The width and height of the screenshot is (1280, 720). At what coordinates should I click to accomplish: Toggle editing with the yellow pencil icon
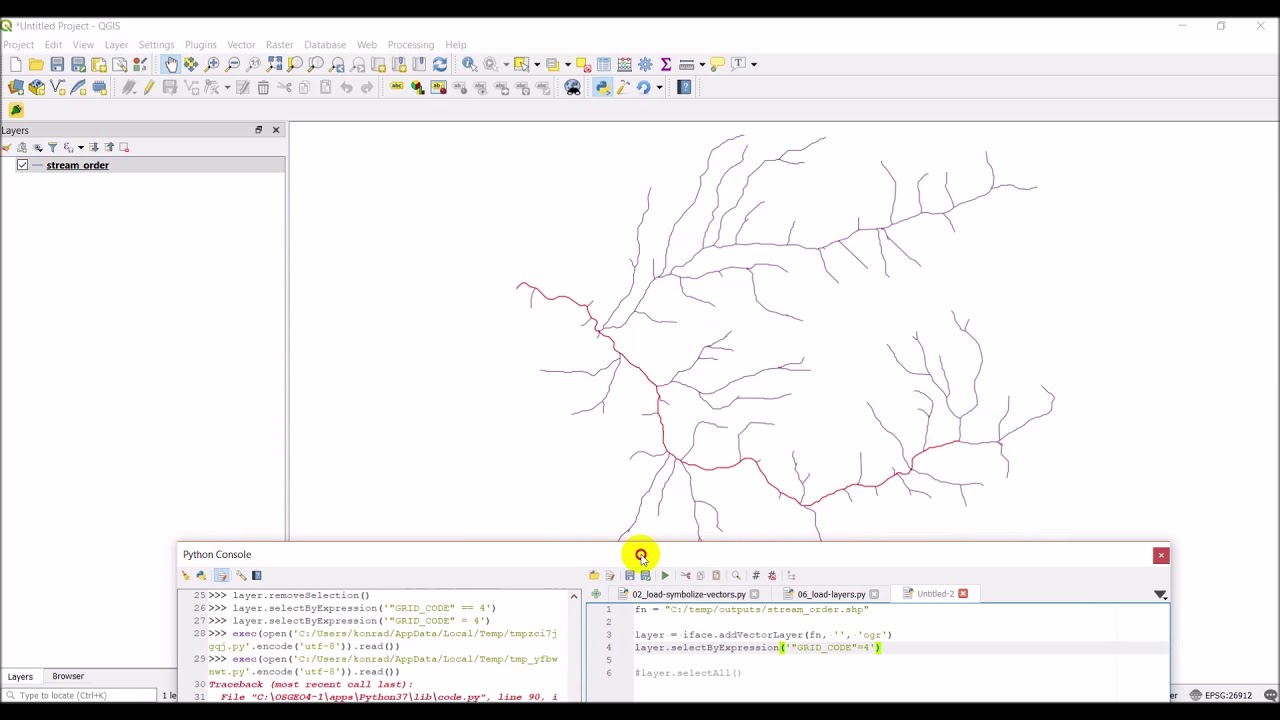point(149,87)
